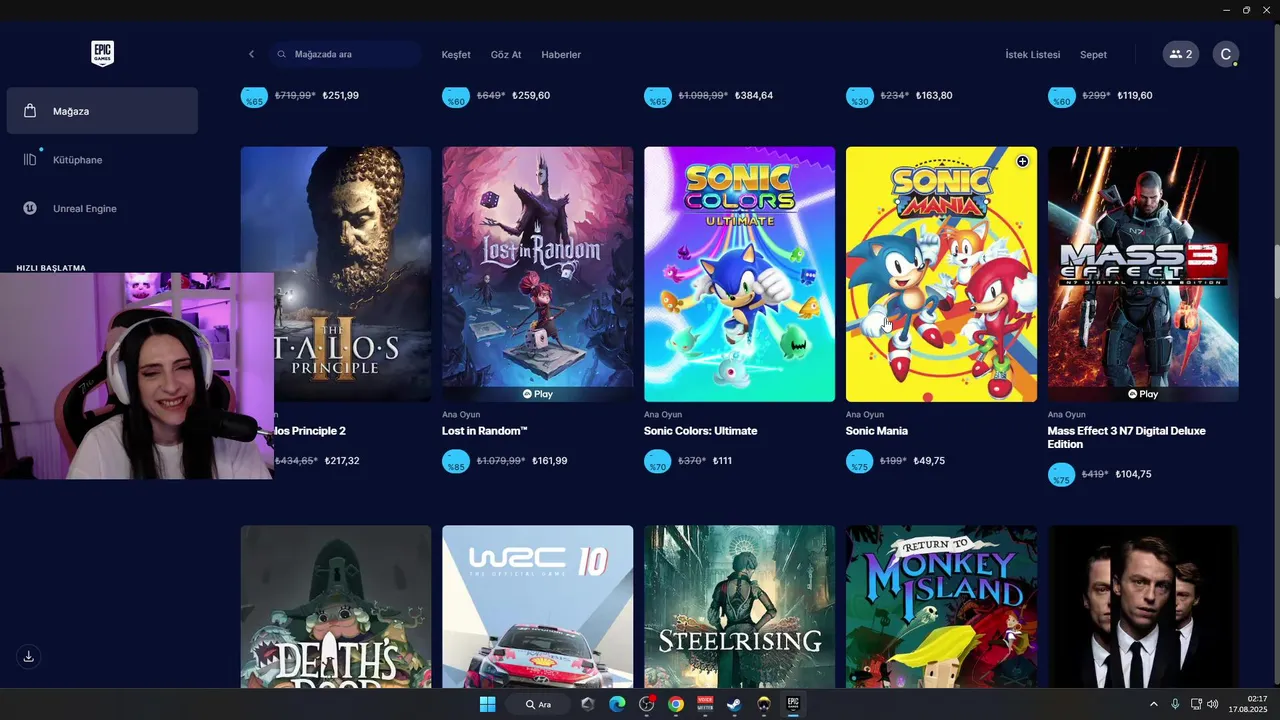Image resolution: width=1280 pixels, height=720 pixels.
Task: Click the ₺161,99 price of Lost in Random
Action: pyautogui.click(x=549, y=461)
